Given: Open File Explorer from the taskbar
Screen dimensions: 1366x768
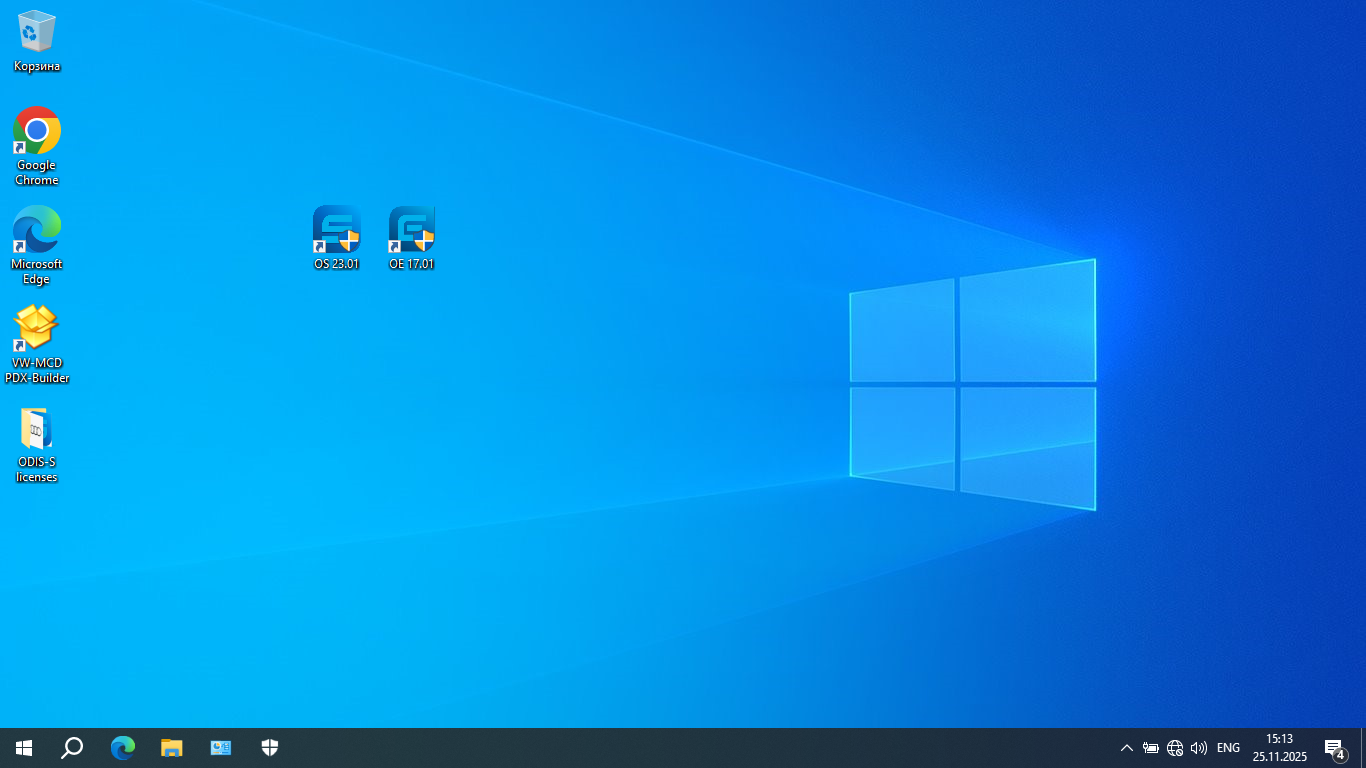Looking at the screenshot, I should tap(172, 747).
